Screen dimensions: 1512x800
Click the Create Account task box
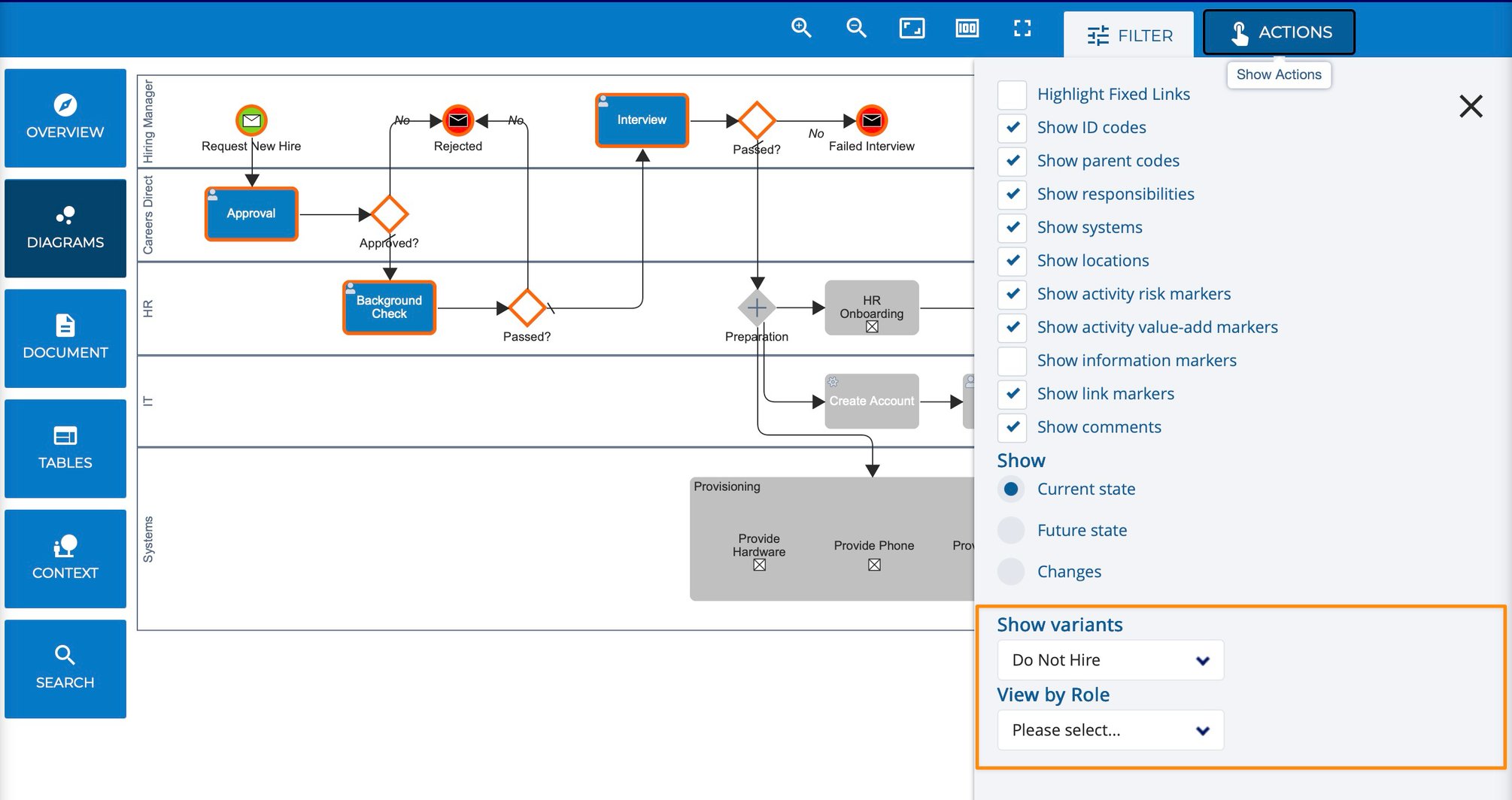(x=872, y=402)
